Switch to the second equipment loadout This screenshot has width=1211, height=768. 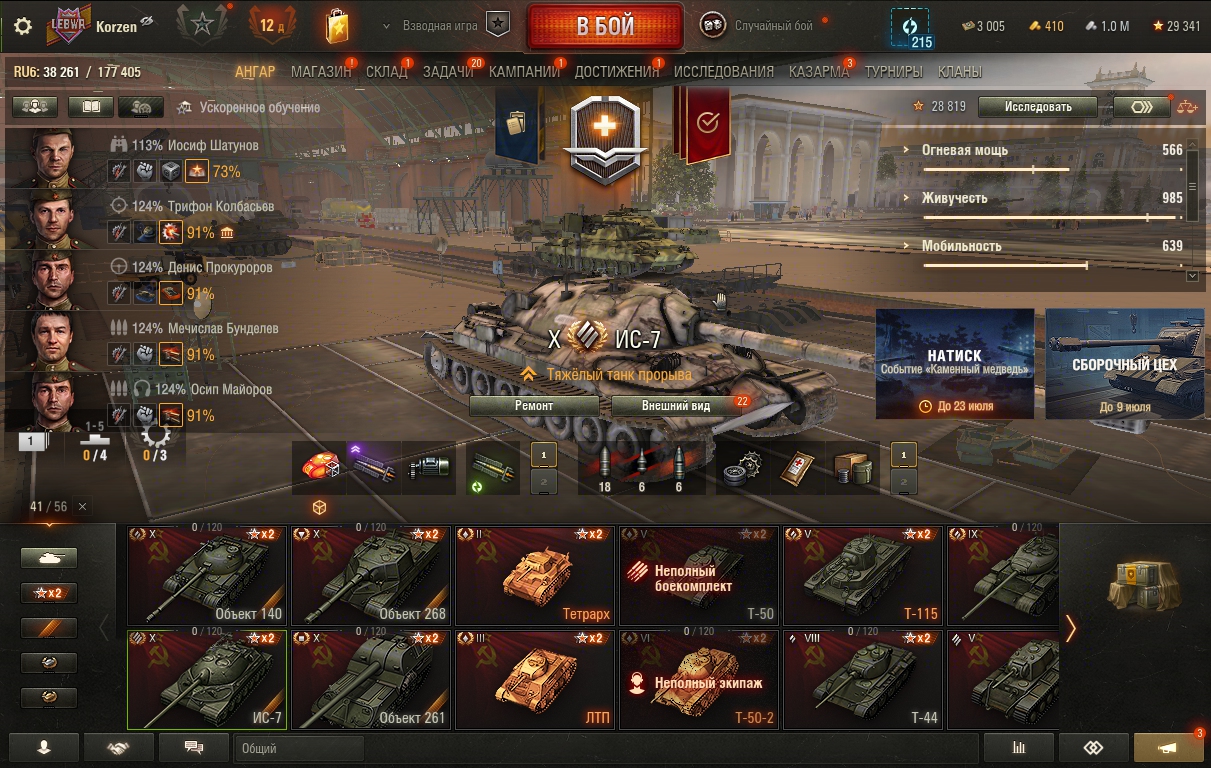[543, 483]
